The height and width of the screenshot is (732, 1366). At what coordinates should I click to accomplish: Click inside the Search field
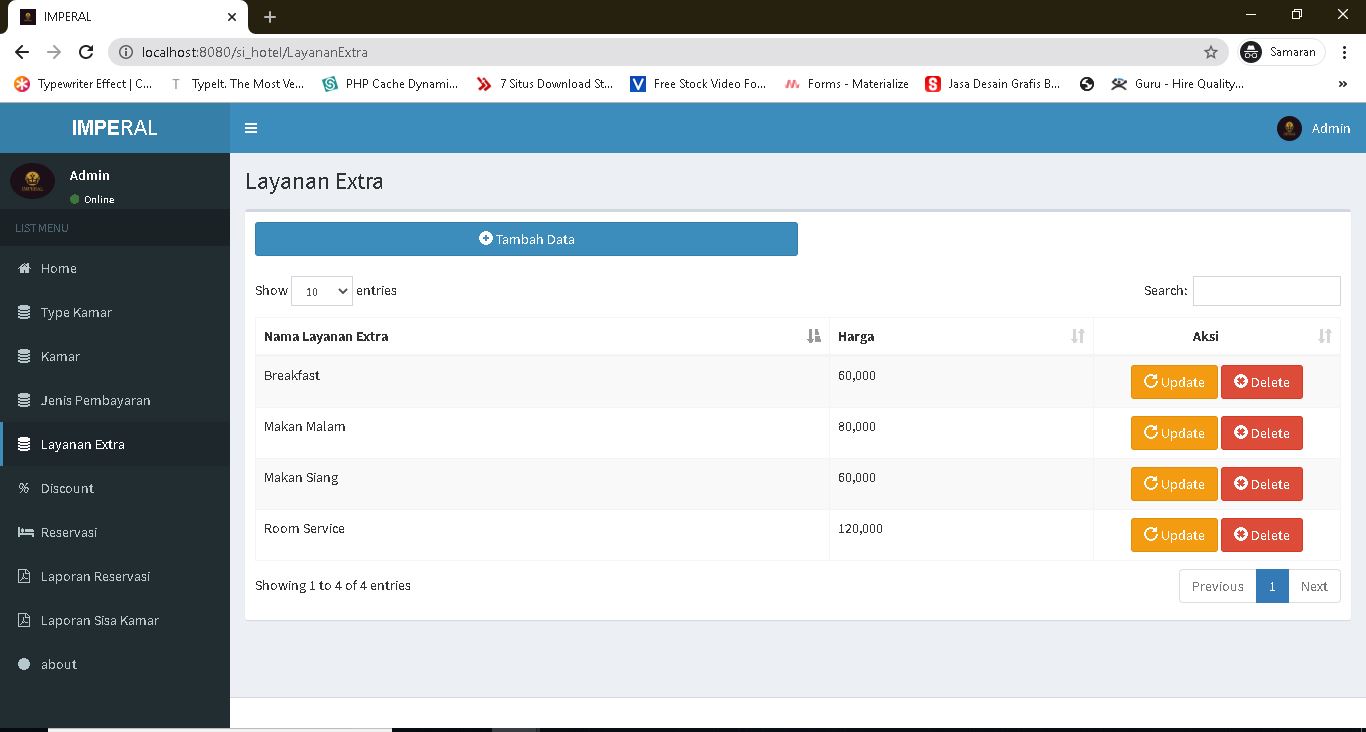tap(1266, 290)
